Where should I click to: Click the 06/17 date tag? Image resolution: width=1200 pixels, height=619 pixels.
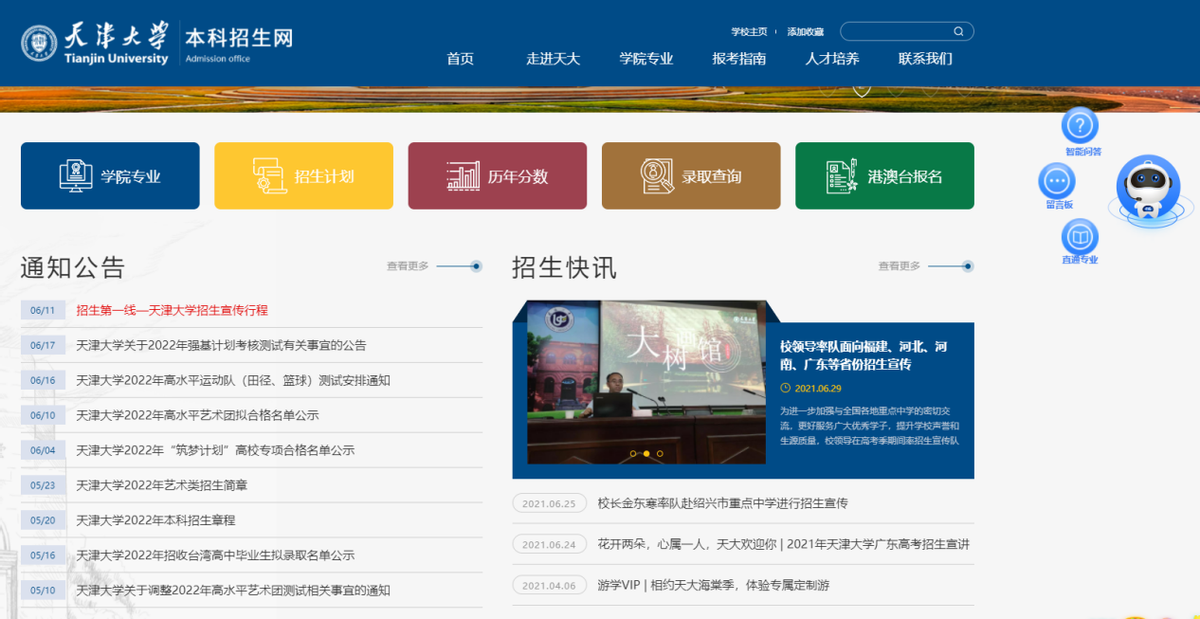[42, 345]
